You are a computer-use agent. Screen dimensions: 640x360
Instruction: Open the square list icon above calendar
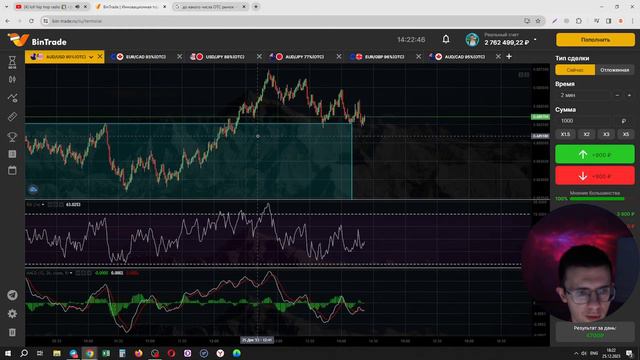(x=12, y=154)
